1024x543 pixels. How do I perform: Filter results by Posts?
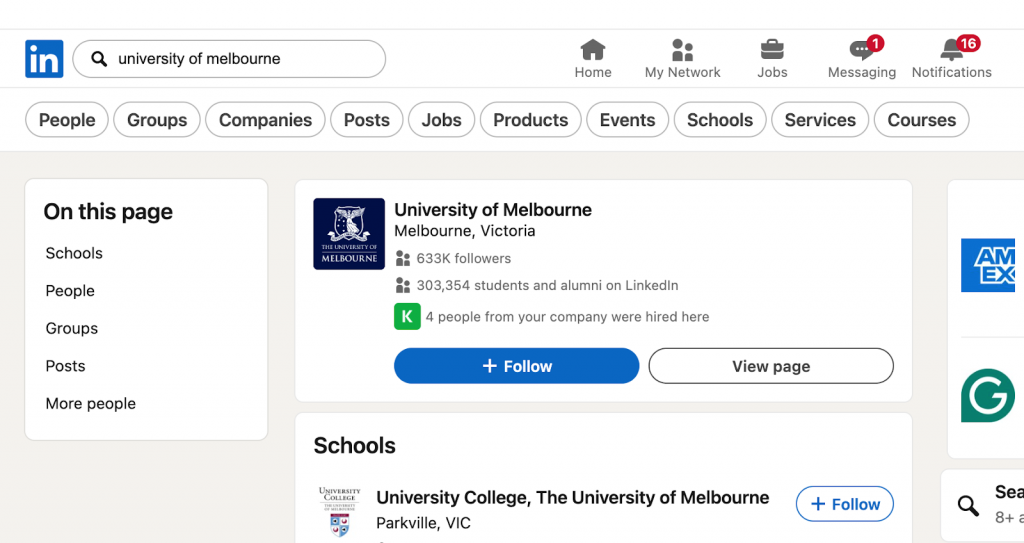(367, 120)
